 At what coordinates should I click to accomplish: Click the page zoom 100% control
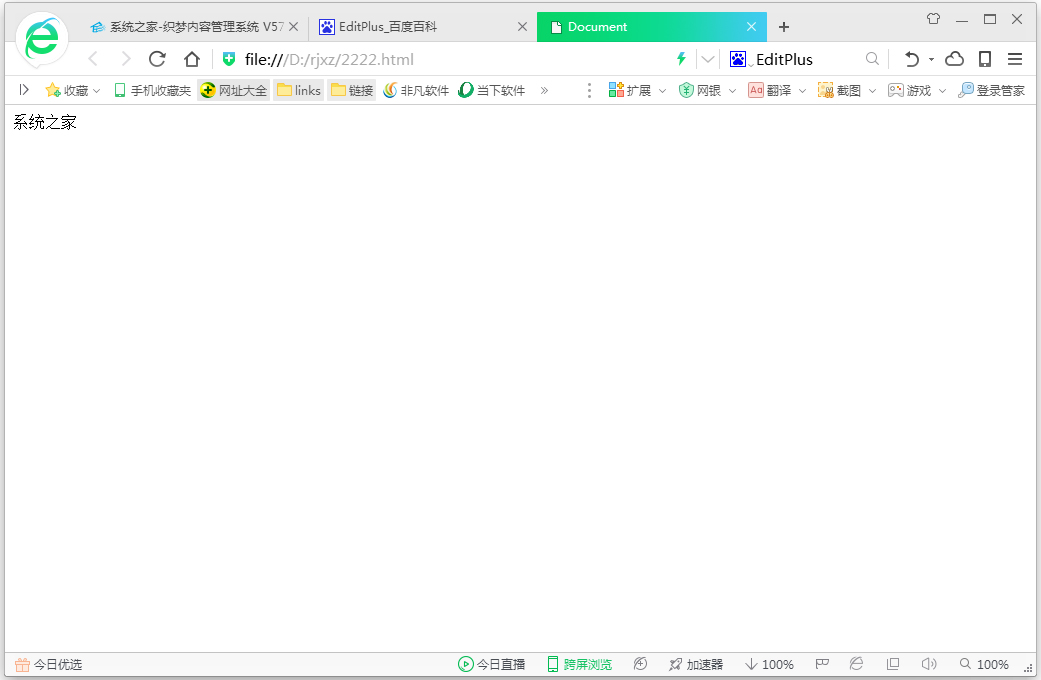pyautogui.click(x=985, y=664)
